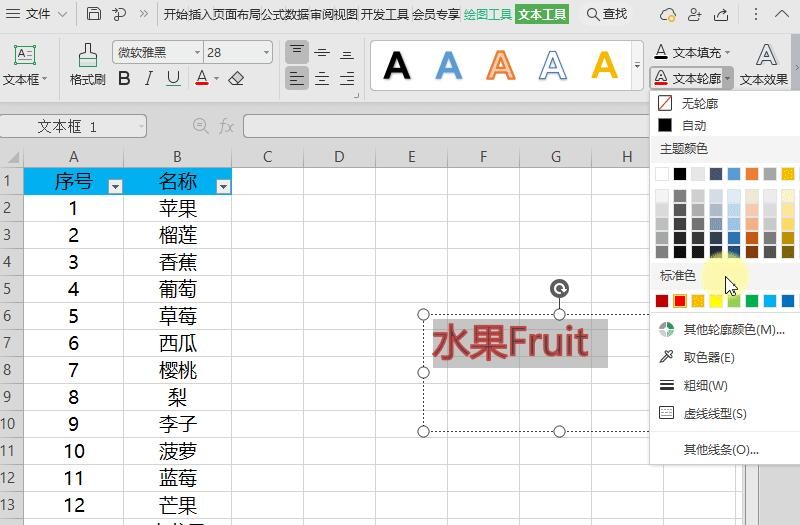Open 其他轮廓颜色(M)... option
The height and width of the screenshot is (525, 800).
[x=733, y=330]
